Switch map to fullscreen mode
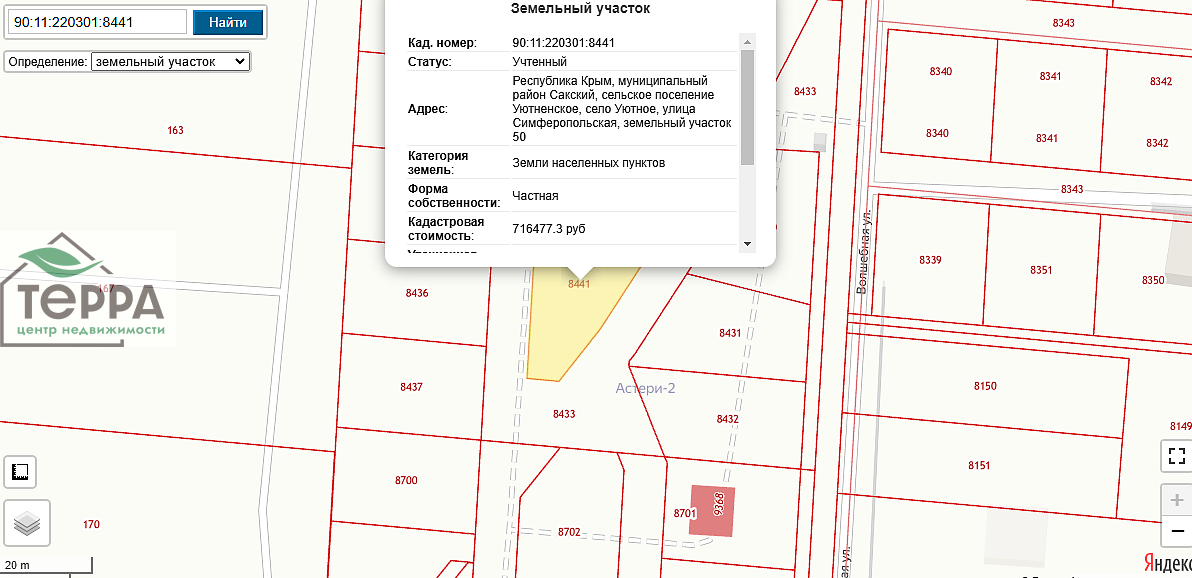 pyautogui.click(x=1176, y=457)
